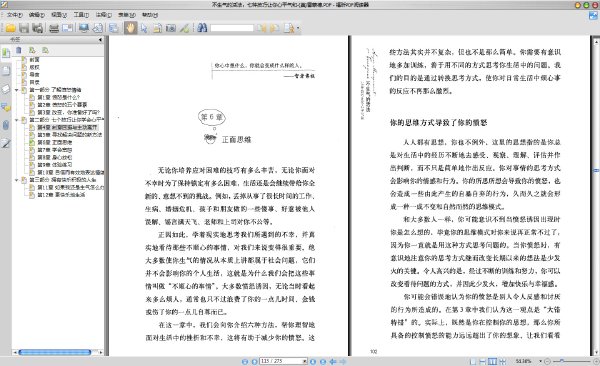
Task: Switch to continuous page layout icon
Action: (x=483, y=361)
